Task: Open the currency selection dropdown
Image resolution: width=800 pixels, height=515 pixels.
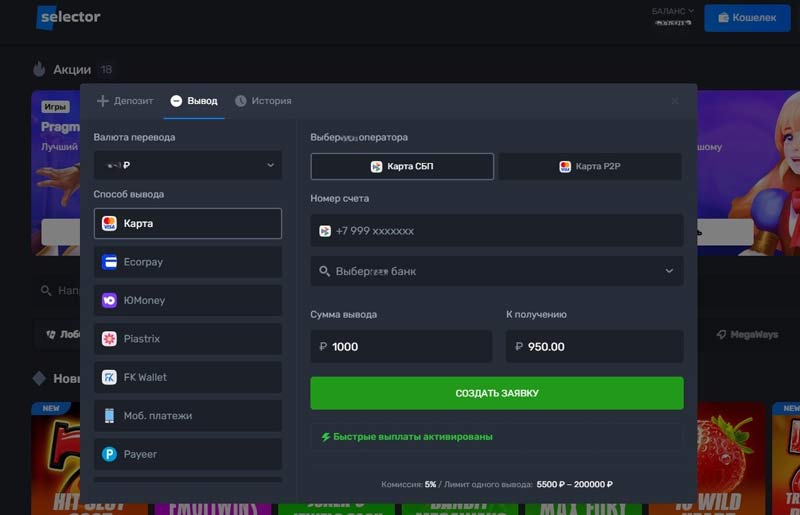Action: pyautogui.click(x=188, y=165)
